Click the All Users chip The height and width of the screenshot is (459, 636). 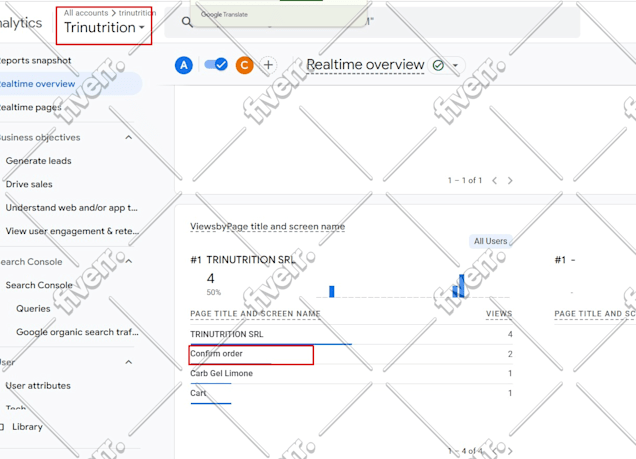pos(490,241)
